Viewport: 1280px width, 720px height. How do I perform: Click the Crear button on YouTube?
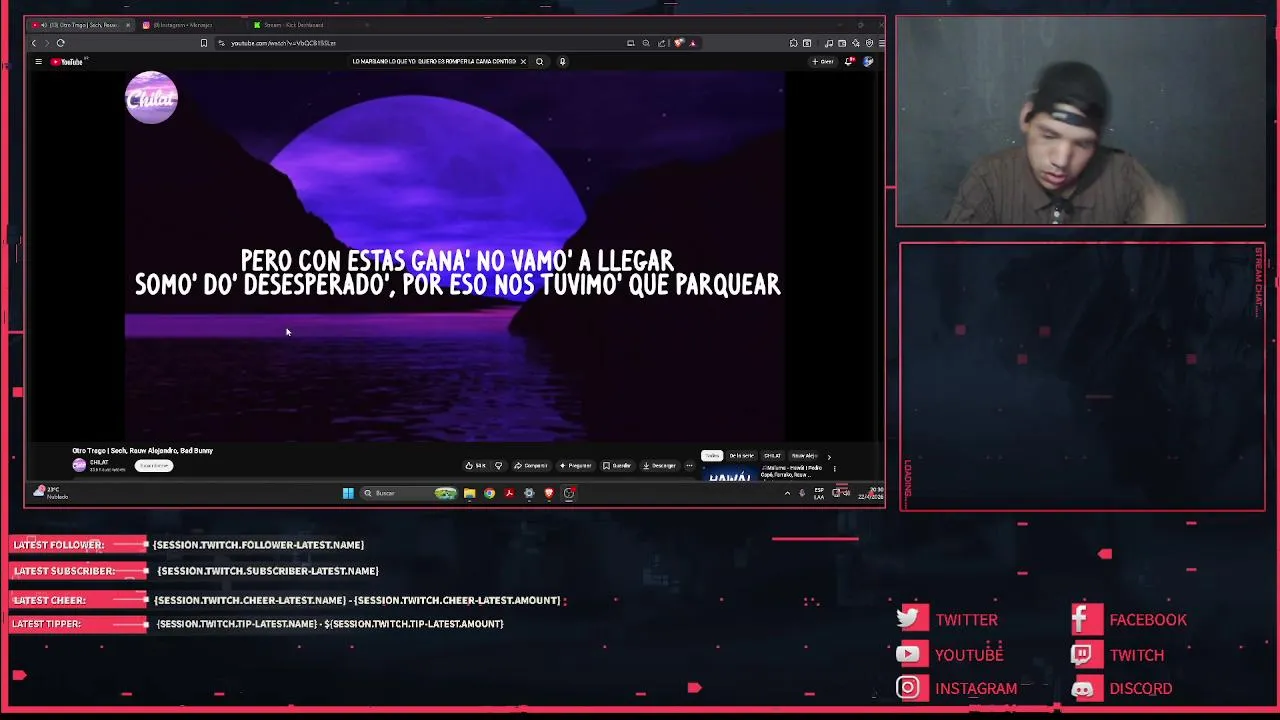823,62
